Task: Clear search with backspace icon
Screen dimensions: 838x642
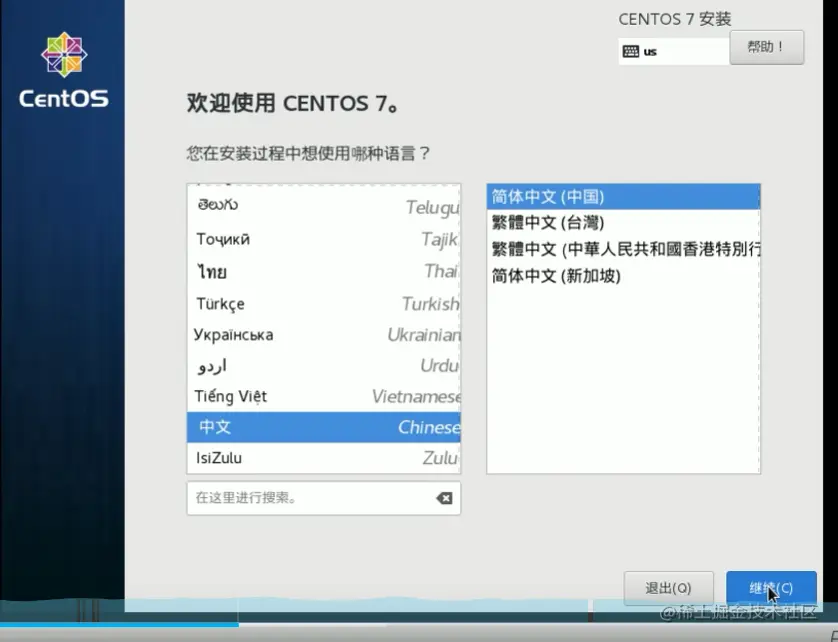Action: click(444, 498)
